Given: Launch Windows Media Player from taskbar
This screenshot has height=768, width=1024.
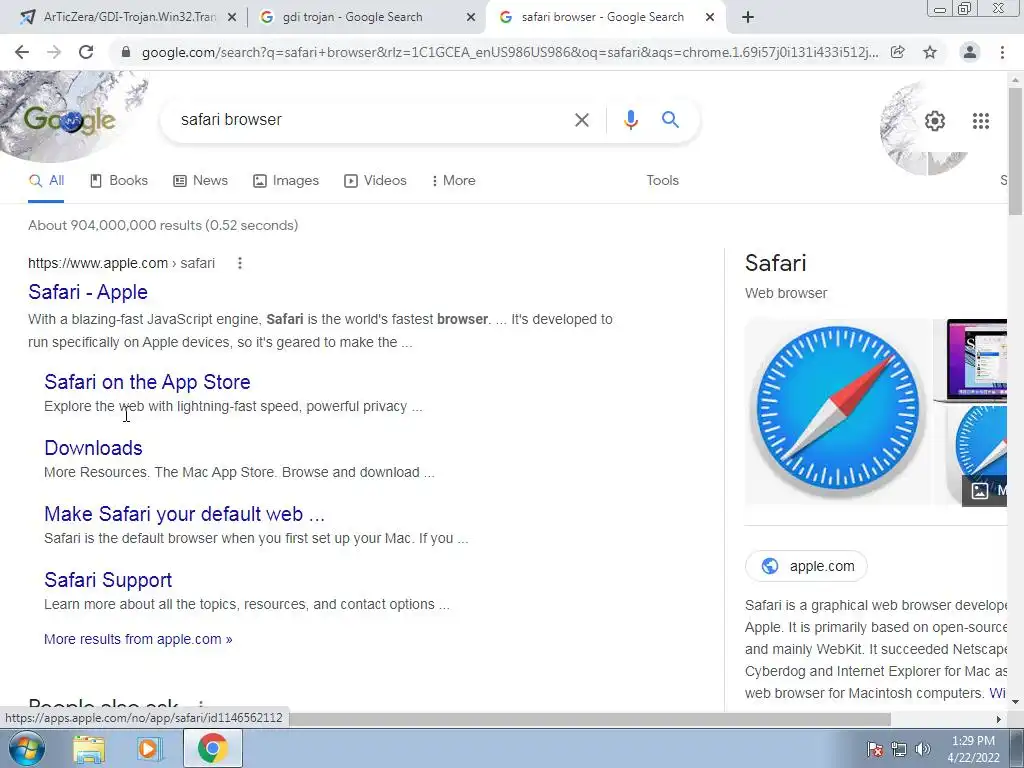Looking at the screenshot, I should (x=150, y=748).
